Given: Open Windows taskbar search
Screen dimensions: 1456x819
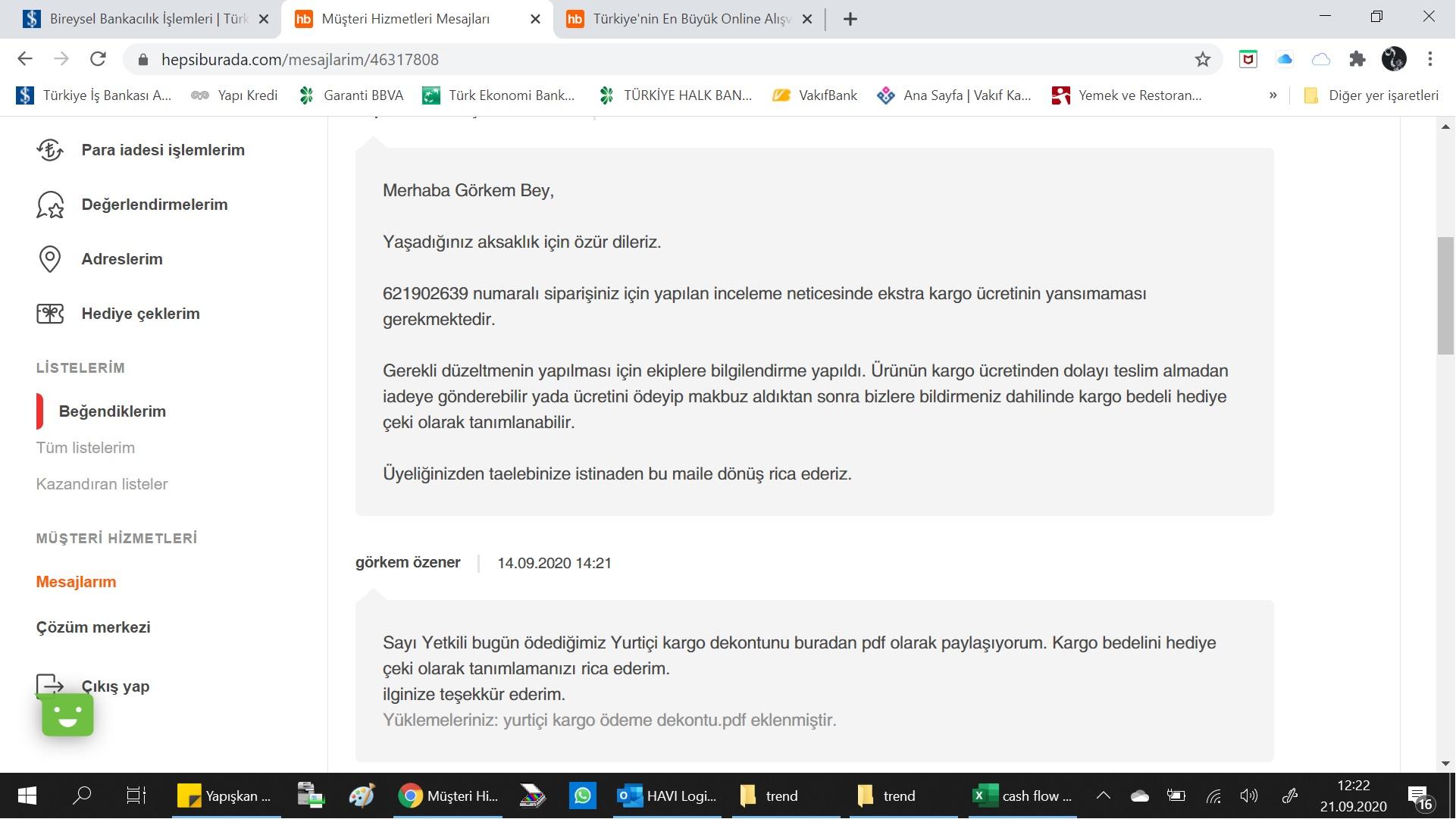Looking at the screenshot, I should (x=81, y=796).
